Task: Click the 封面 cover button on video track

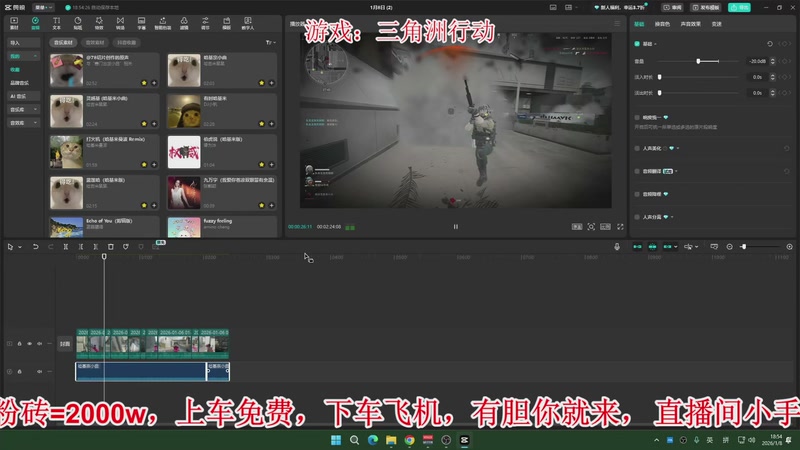Action: (x=65, y=344)
